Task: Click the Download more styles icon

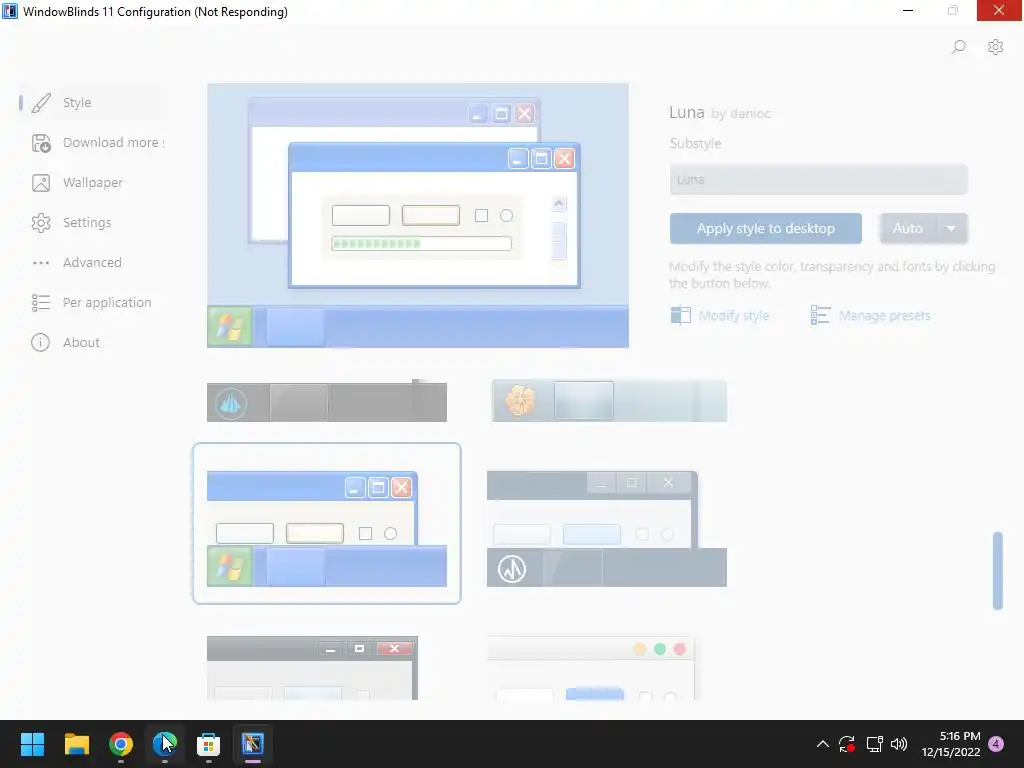Action: click(x=41, y=143)
